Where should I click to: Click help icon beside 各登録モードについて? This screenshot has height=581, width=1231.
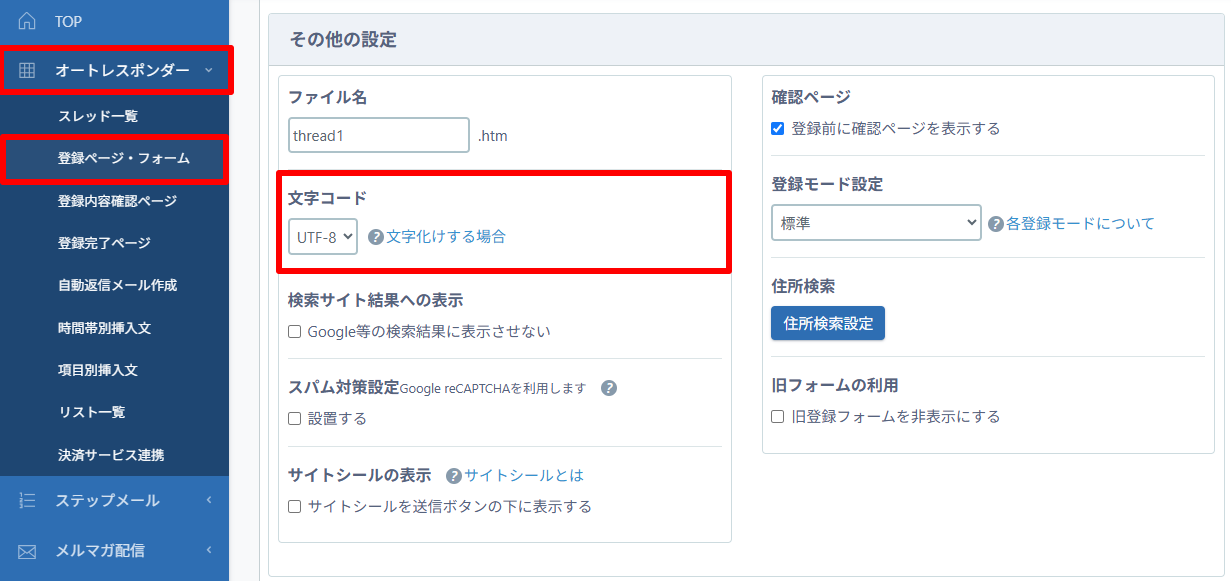pos(996,224)
